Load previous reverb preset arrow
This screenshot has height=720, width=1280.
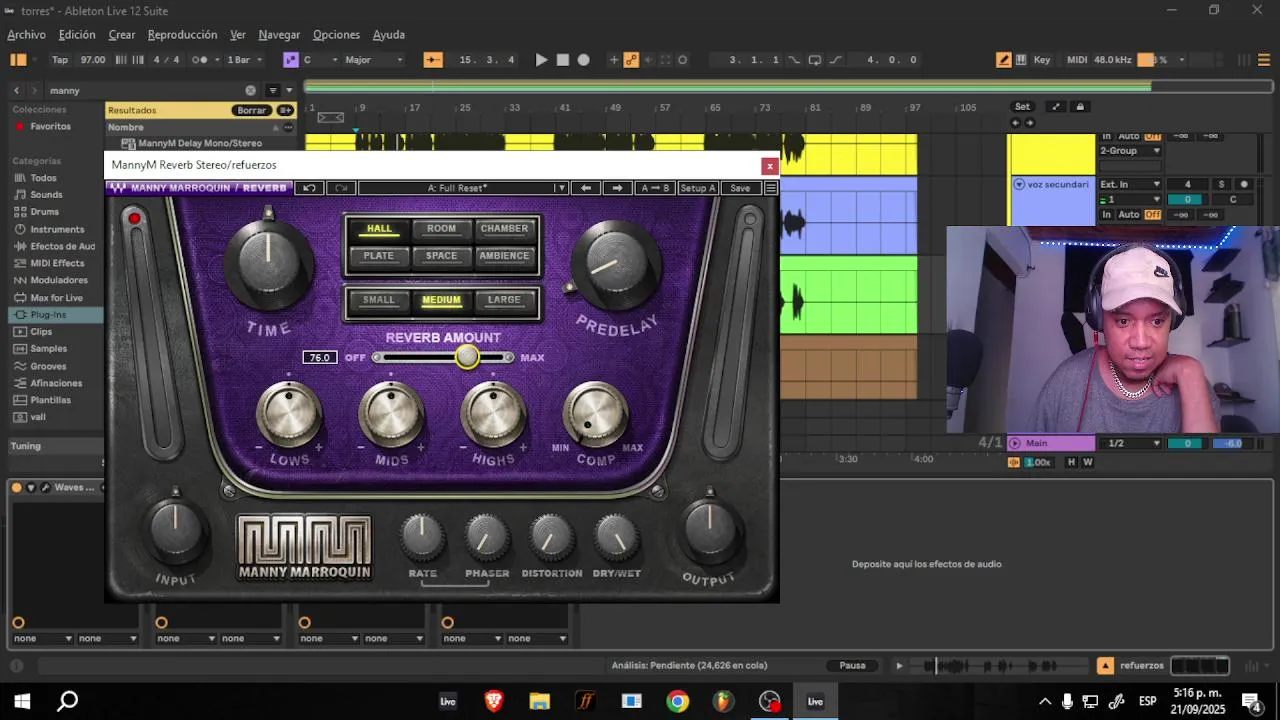pyautogui.click(x=586, y=188)
